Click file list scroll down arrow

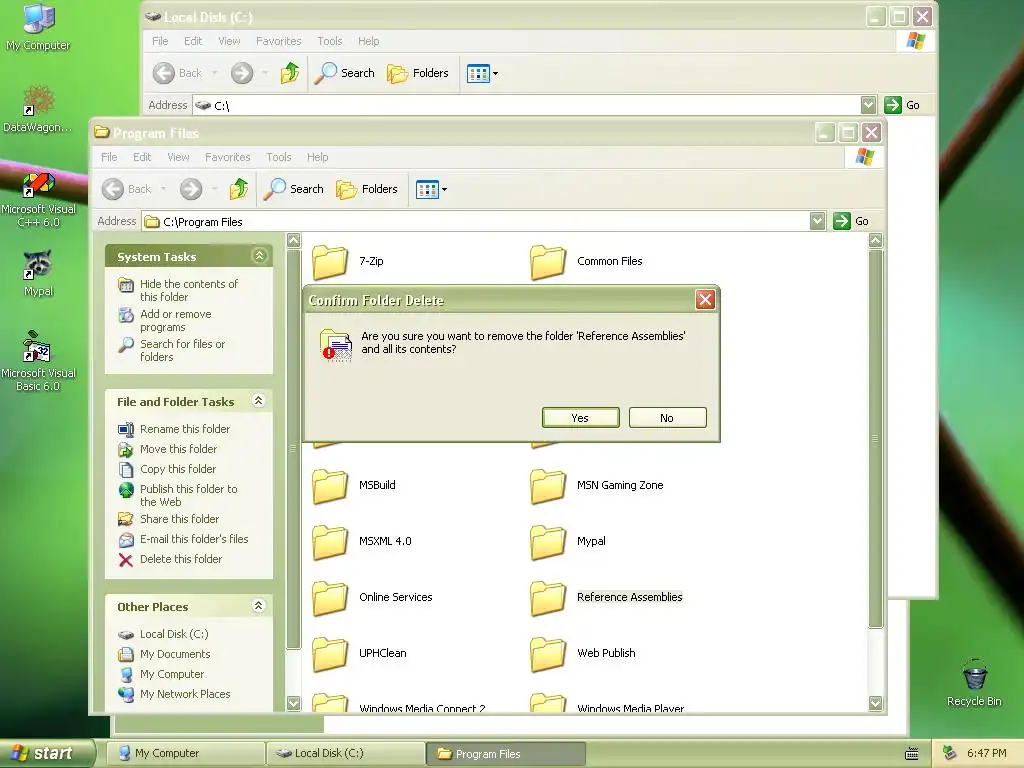[875, 703]
